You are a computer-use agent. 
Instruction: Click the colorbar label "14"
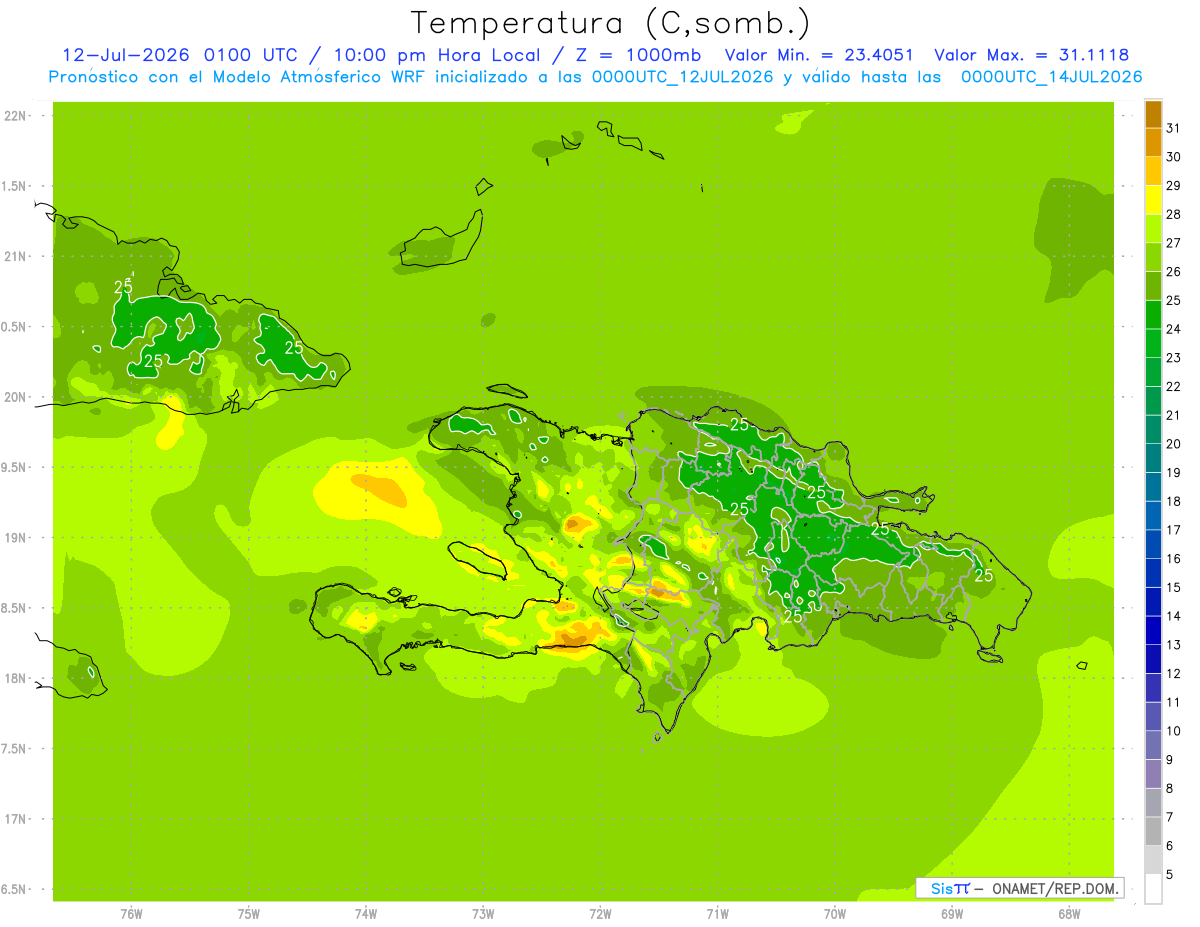1173,616
